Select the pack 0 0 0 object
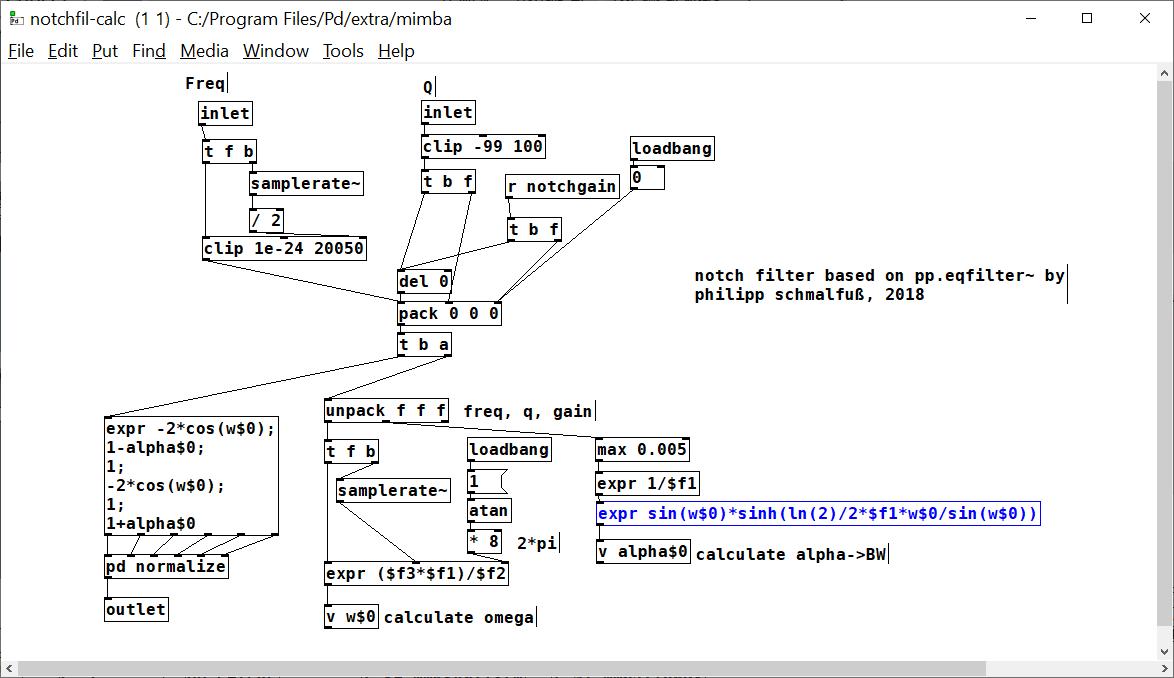 pyautogui.click(x=449, y=314)
